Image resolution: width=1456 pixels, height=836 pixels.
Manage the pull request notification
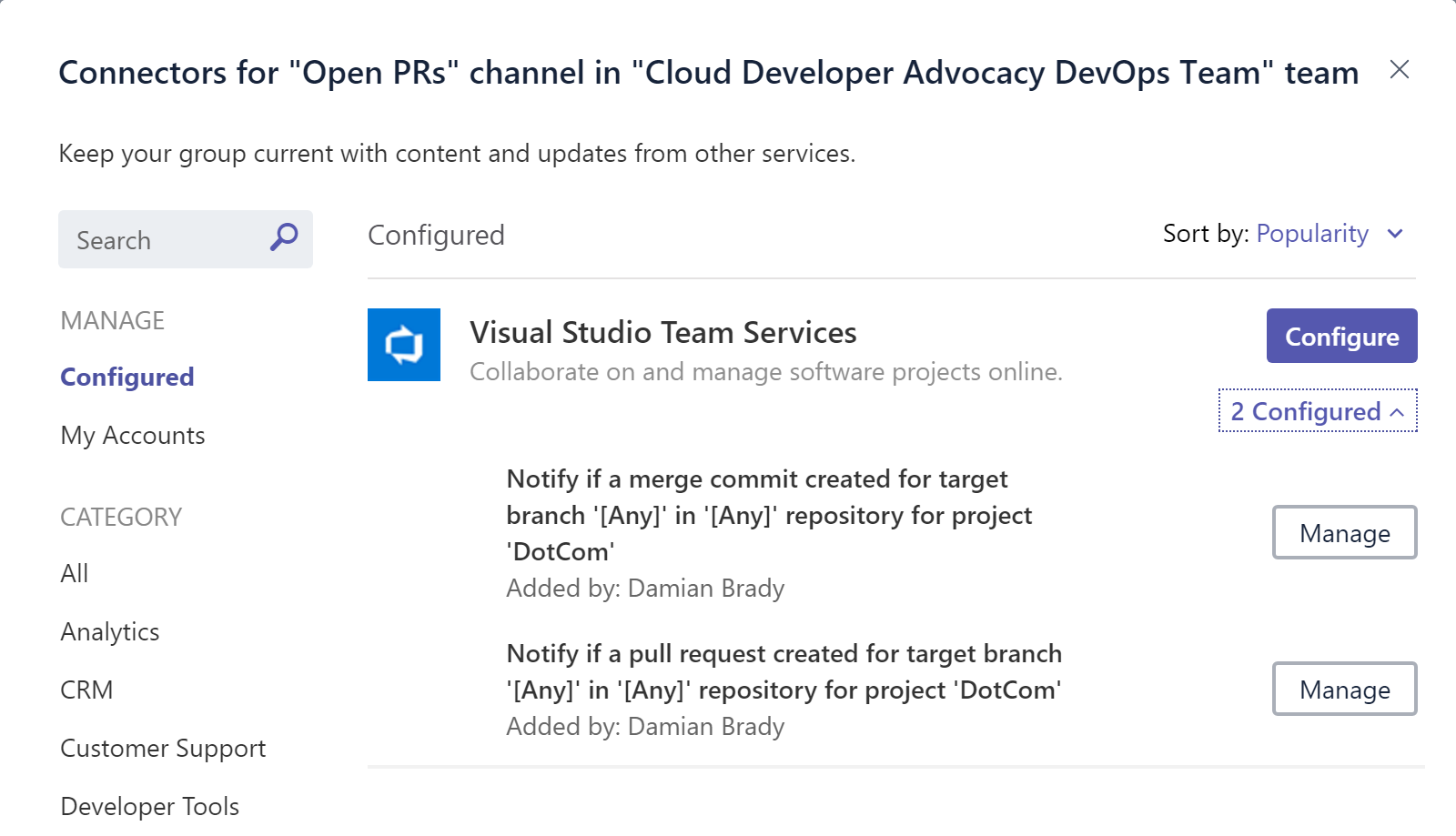click(1344, 689)
